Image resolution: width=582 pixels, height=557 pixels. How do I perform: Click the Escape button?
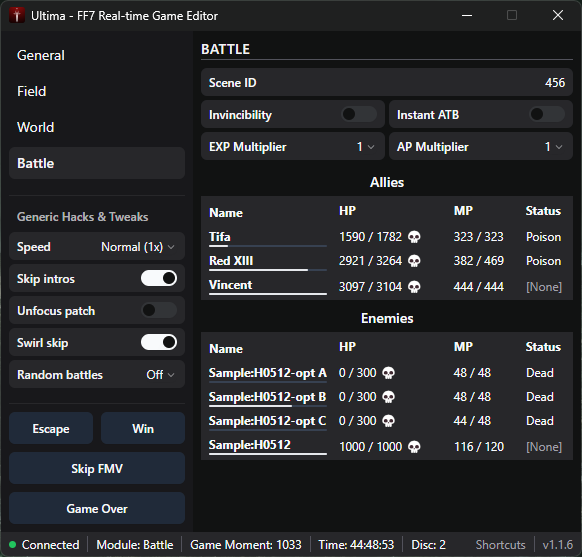click(x=51, y=428)
